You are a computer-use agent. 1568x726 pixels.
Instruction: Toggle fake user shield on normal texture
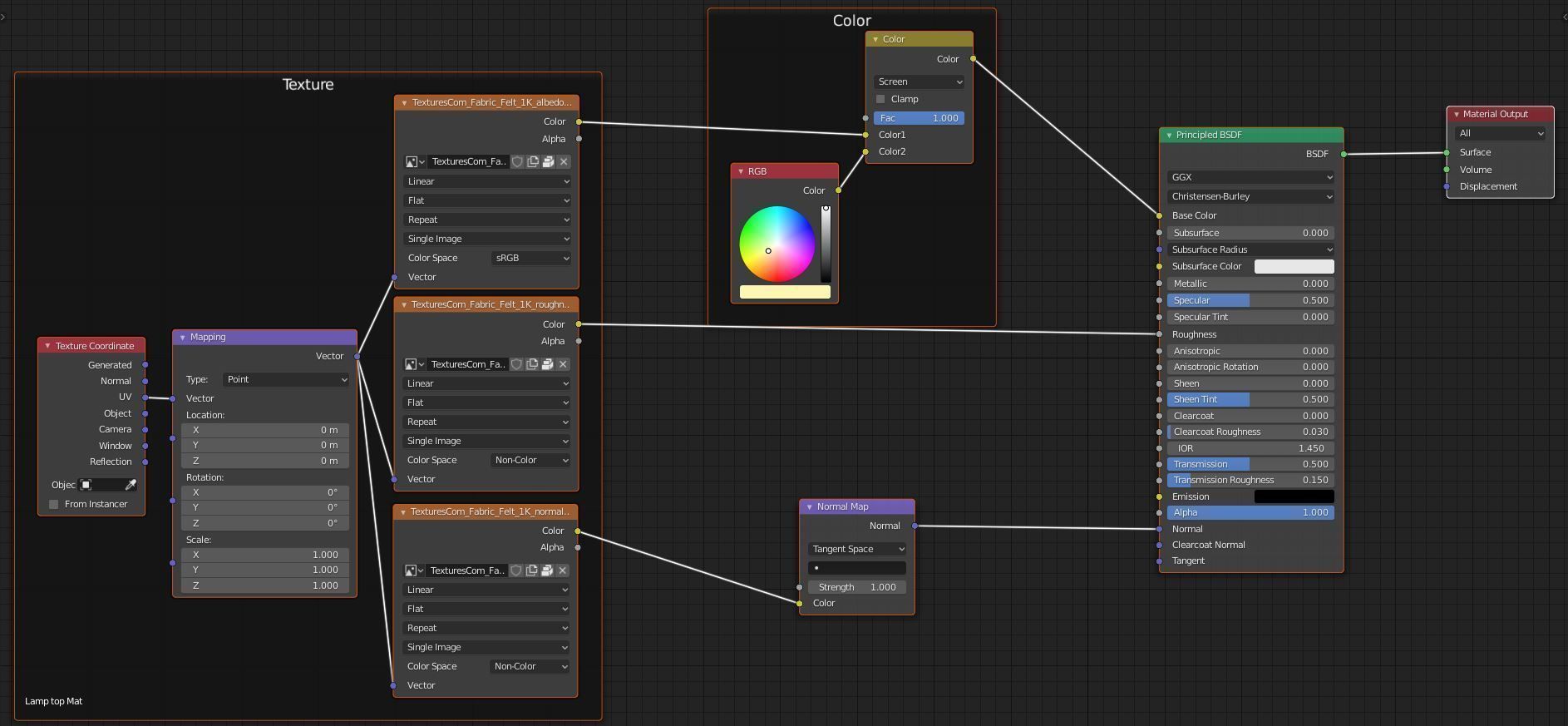coord(516,570)
